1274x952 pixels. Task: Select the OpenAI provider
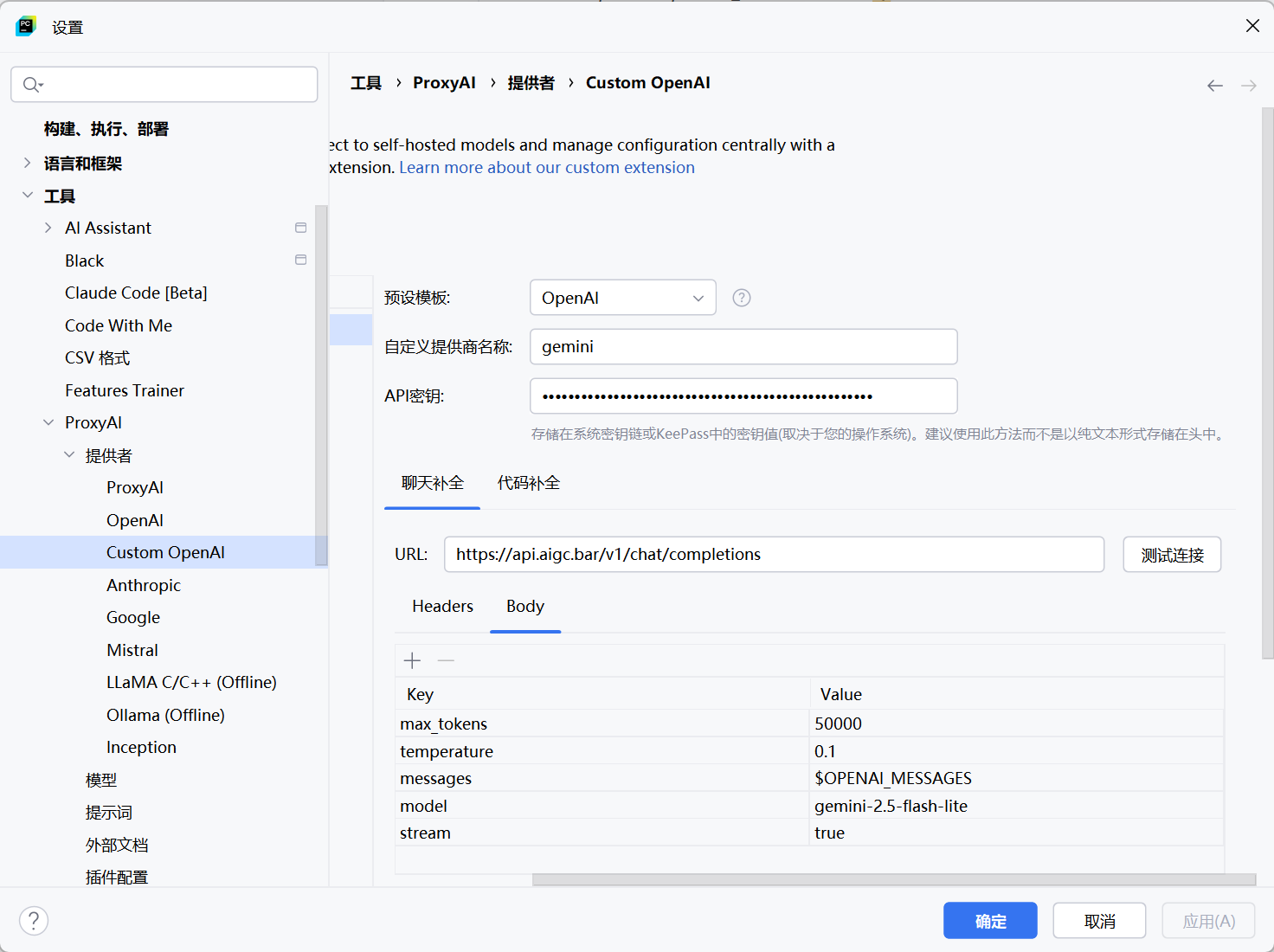(x=135, y=520)
